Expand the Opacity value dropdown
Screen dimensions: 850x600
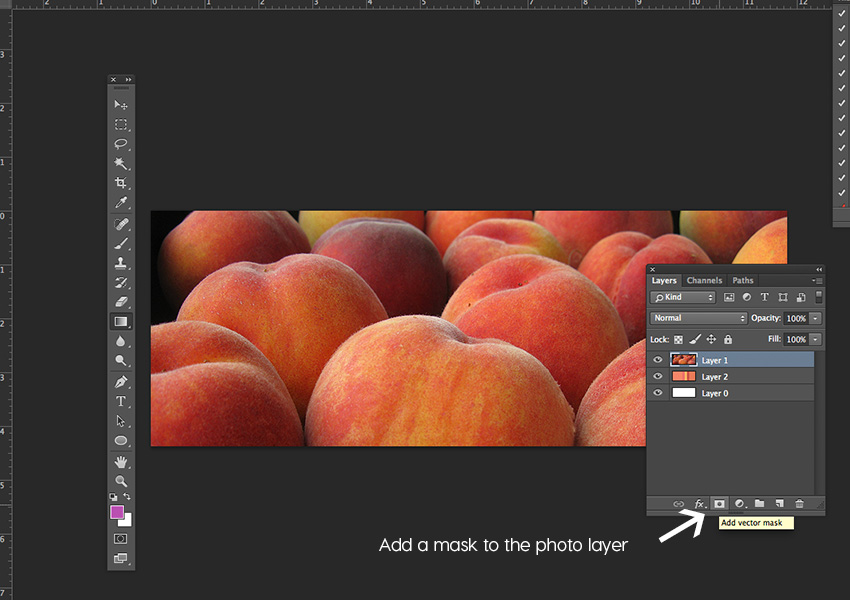[815, 317]
